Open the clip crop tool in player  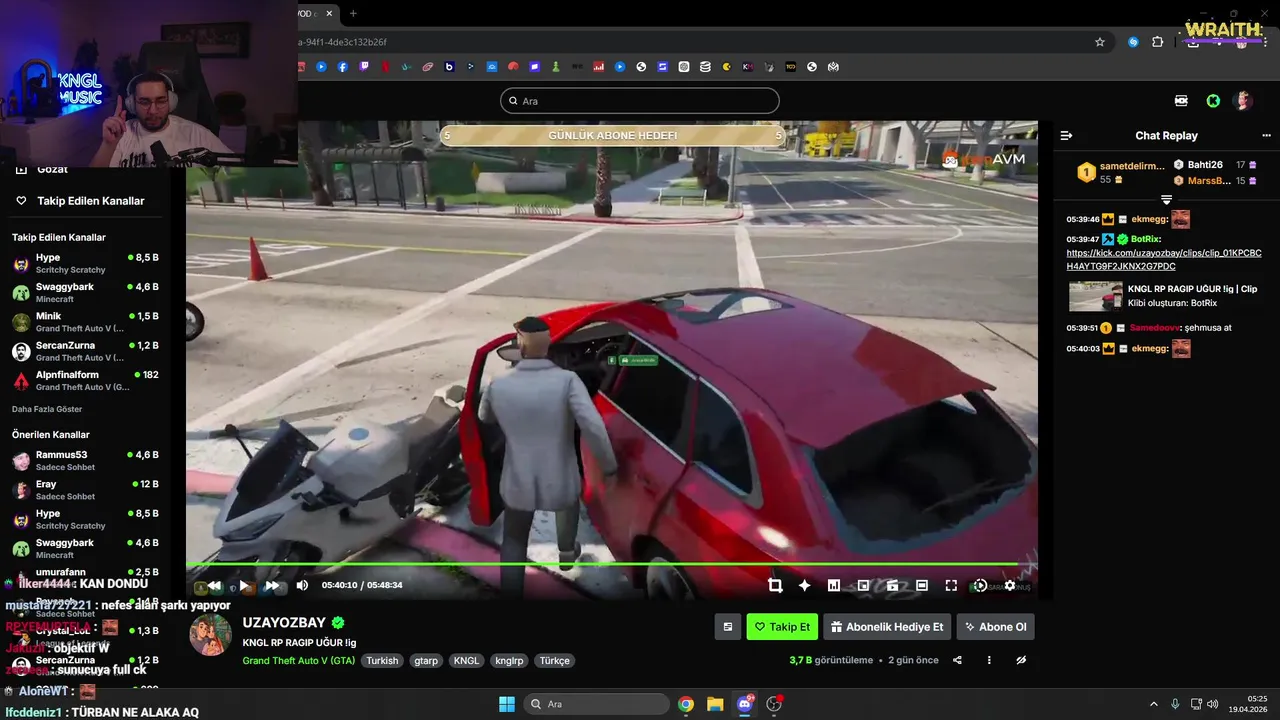pyautogui.click(x=775, y=585)
